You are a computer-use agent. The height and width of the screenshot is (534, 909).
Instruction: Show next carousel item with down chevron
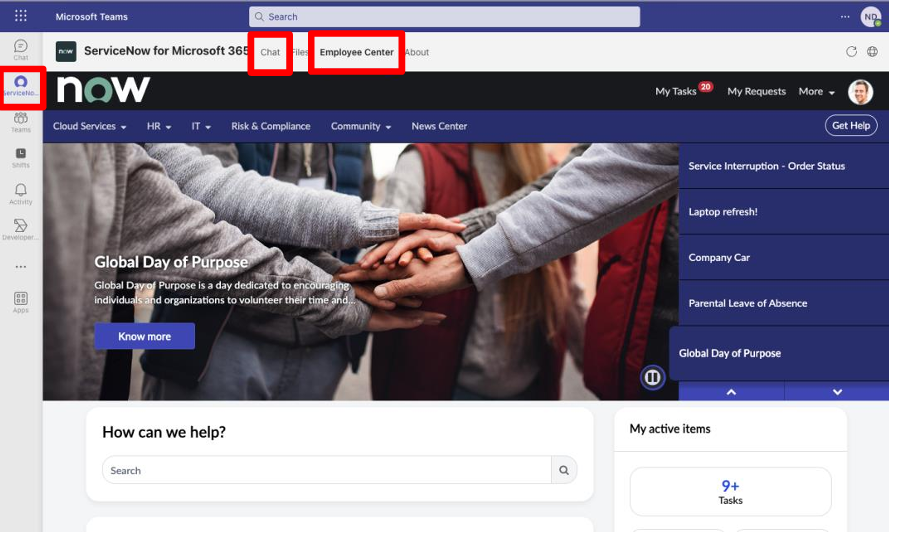837,392
